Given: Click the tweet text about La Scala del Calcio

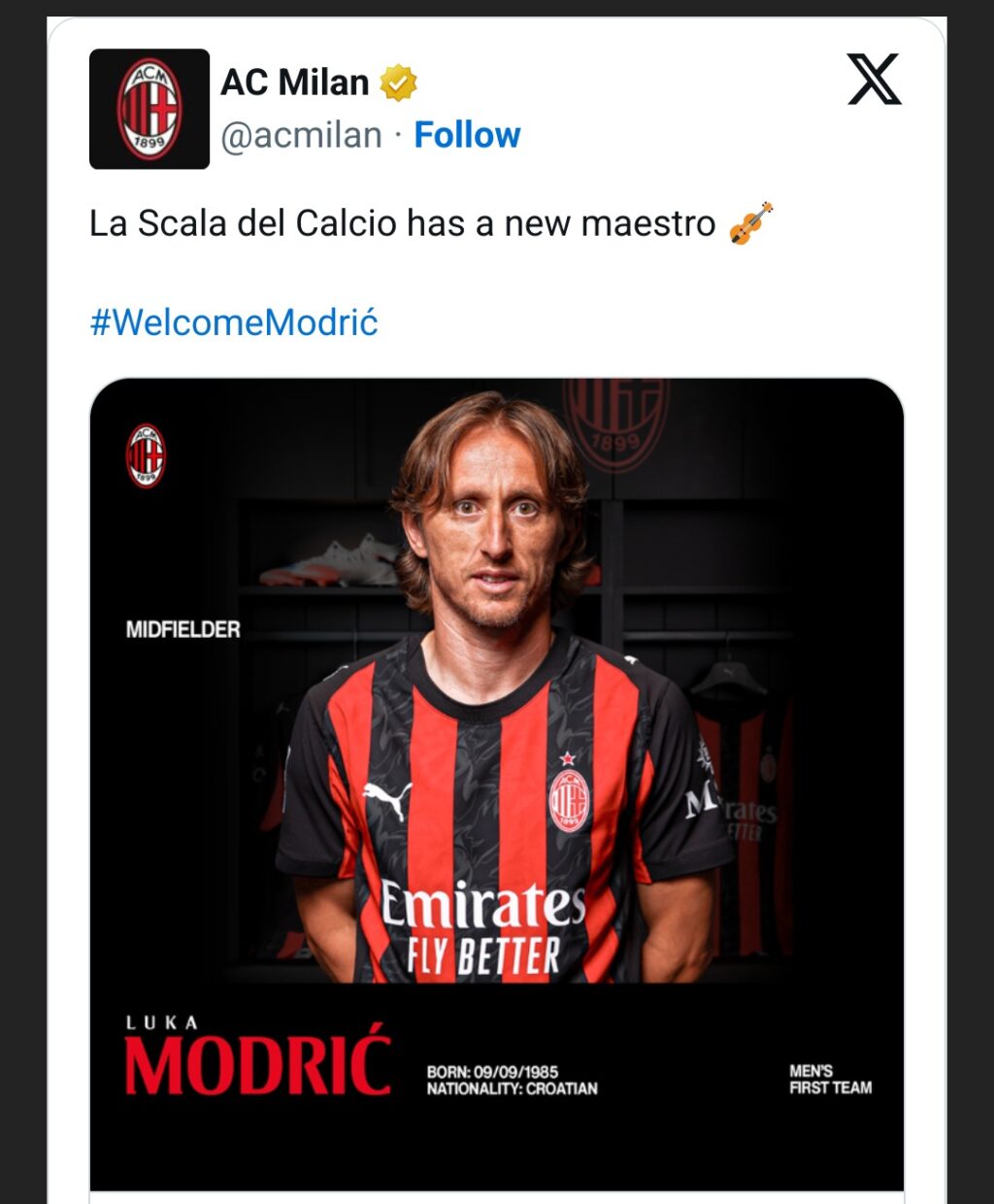Looking at the screenshot, I should (403, 223).
